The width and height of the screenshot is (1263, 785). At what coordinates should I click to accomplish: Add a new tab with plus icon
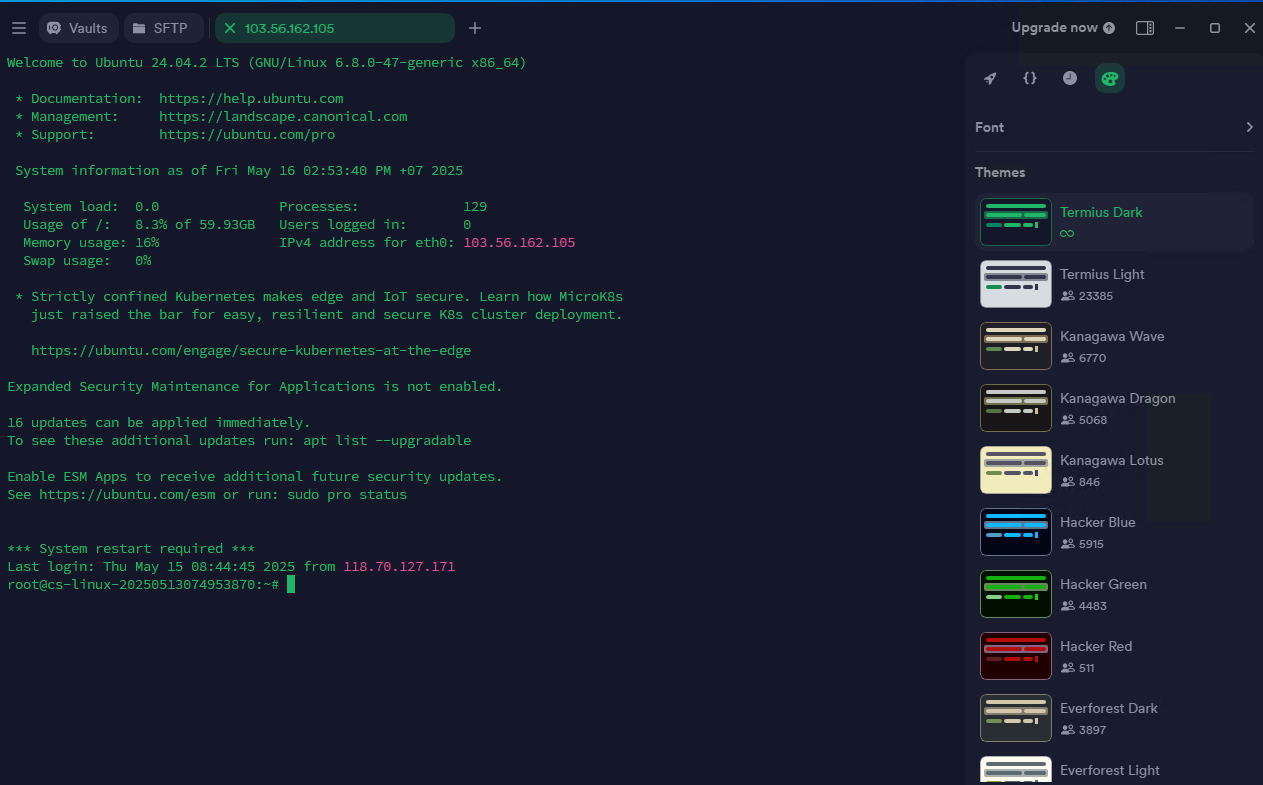tap(475, 28)
